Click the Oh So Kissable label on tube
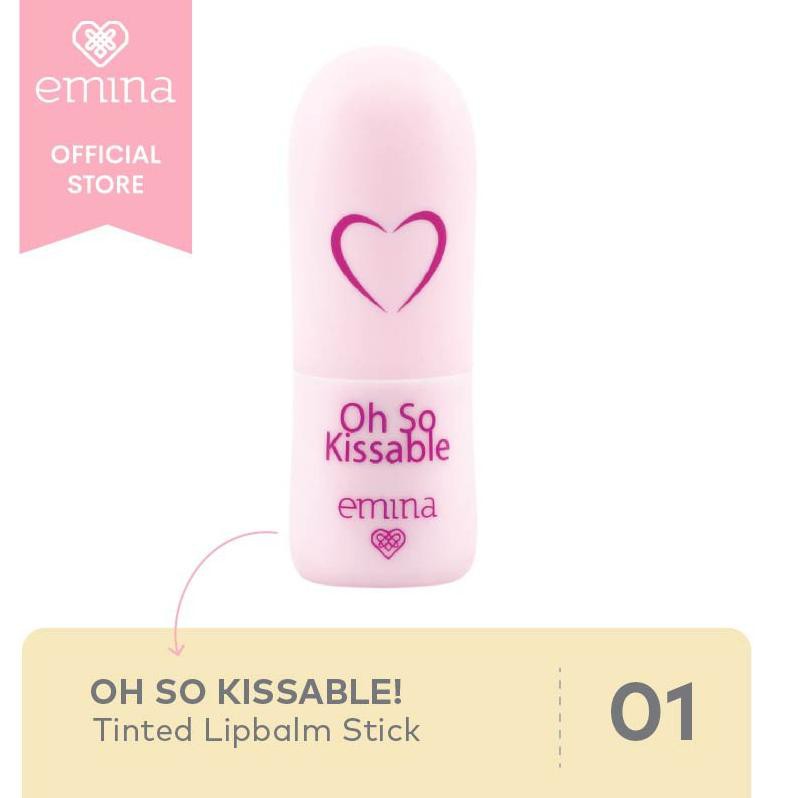The image size is (798, 798). tap(387, 433)
